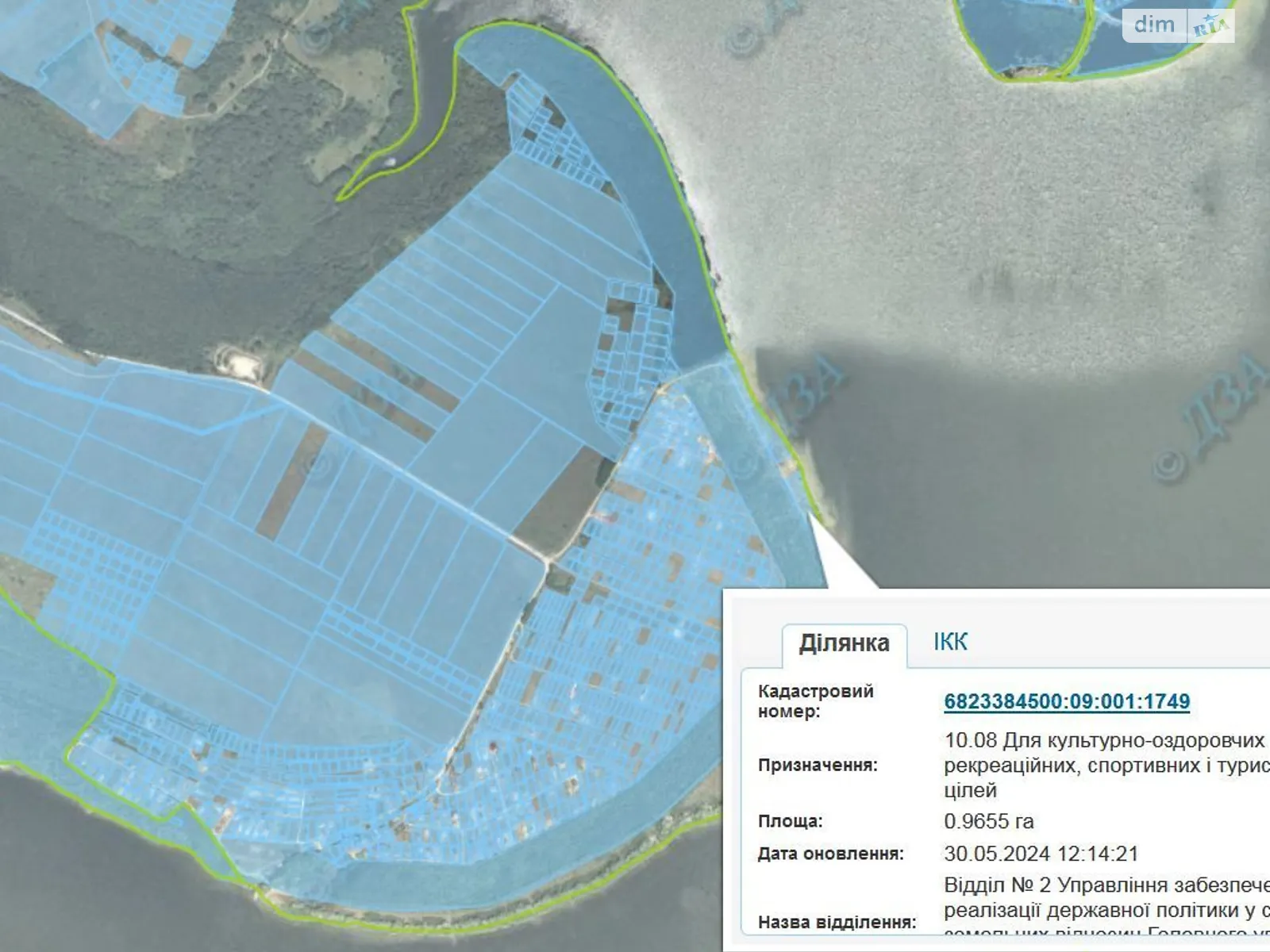
Task: Click the Призначення label
Action: click(818, 766)
